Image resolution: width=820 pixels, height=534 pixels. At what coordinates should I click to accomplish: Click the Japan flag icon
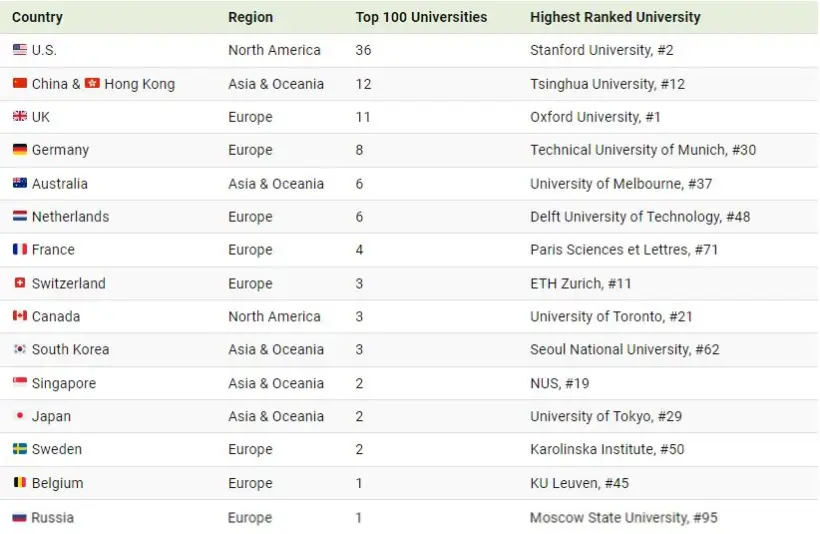(20, 416)
